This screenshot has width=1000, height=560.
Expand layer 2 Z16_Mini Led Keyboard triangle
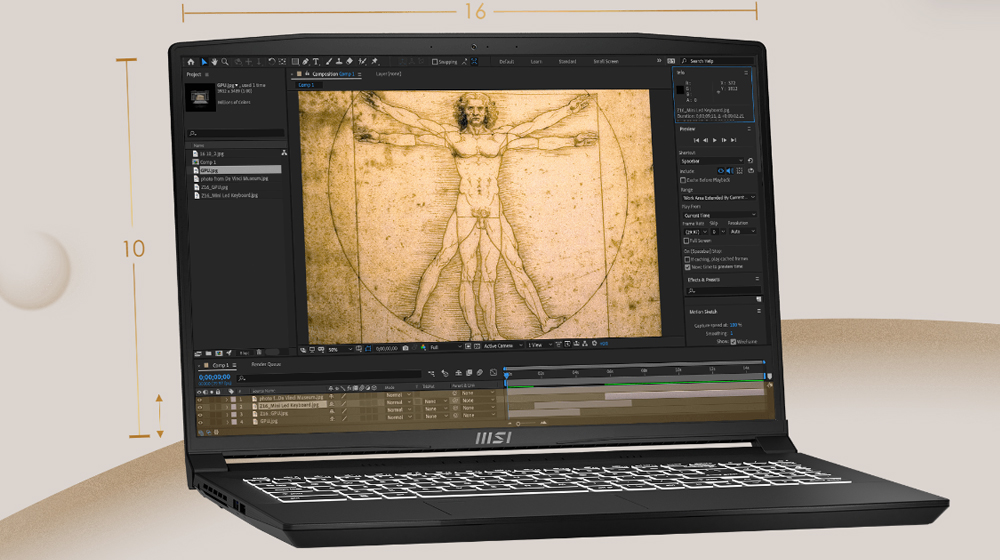[226, 407]
